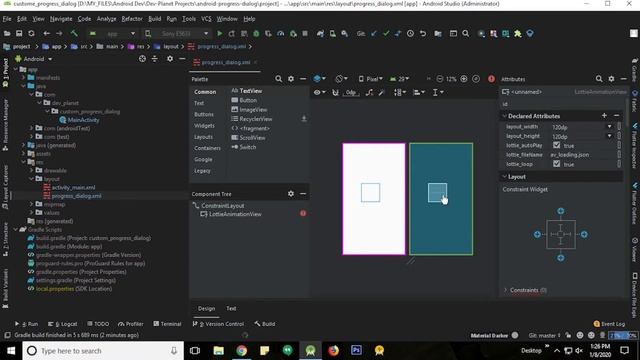This screenshot has width=640, height=360.
Task: Open the layout_width value dropdown
Action: click(x=609, y=127)
